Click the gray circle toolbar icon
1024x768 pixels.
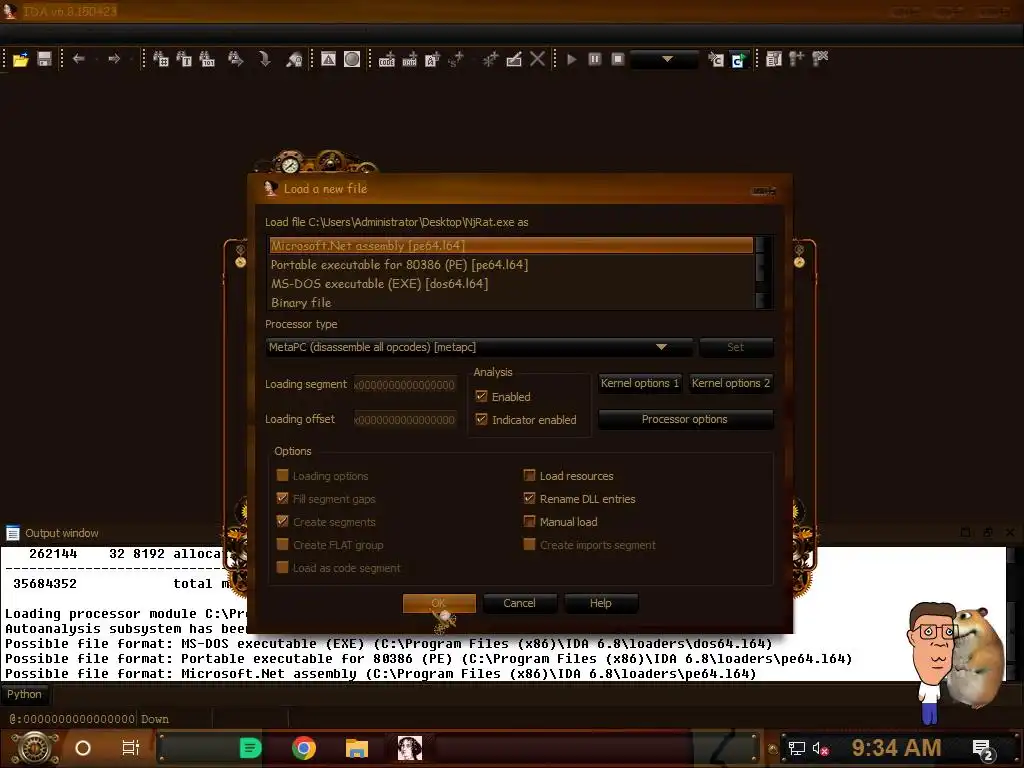(352, 59)
